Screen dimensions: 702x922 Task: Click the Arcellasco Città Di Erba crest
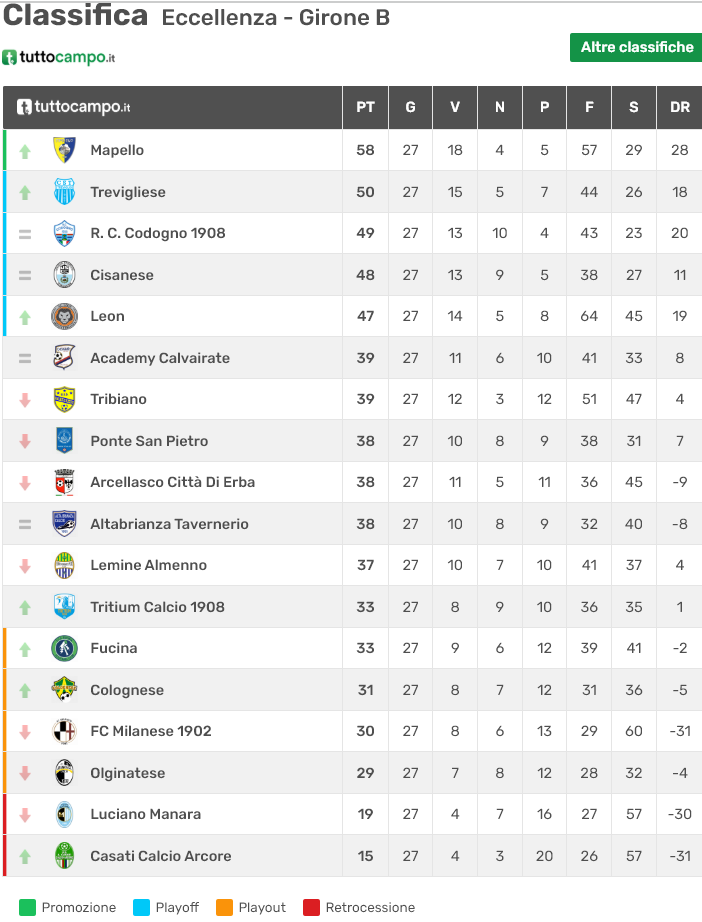[x=64, y=482]
